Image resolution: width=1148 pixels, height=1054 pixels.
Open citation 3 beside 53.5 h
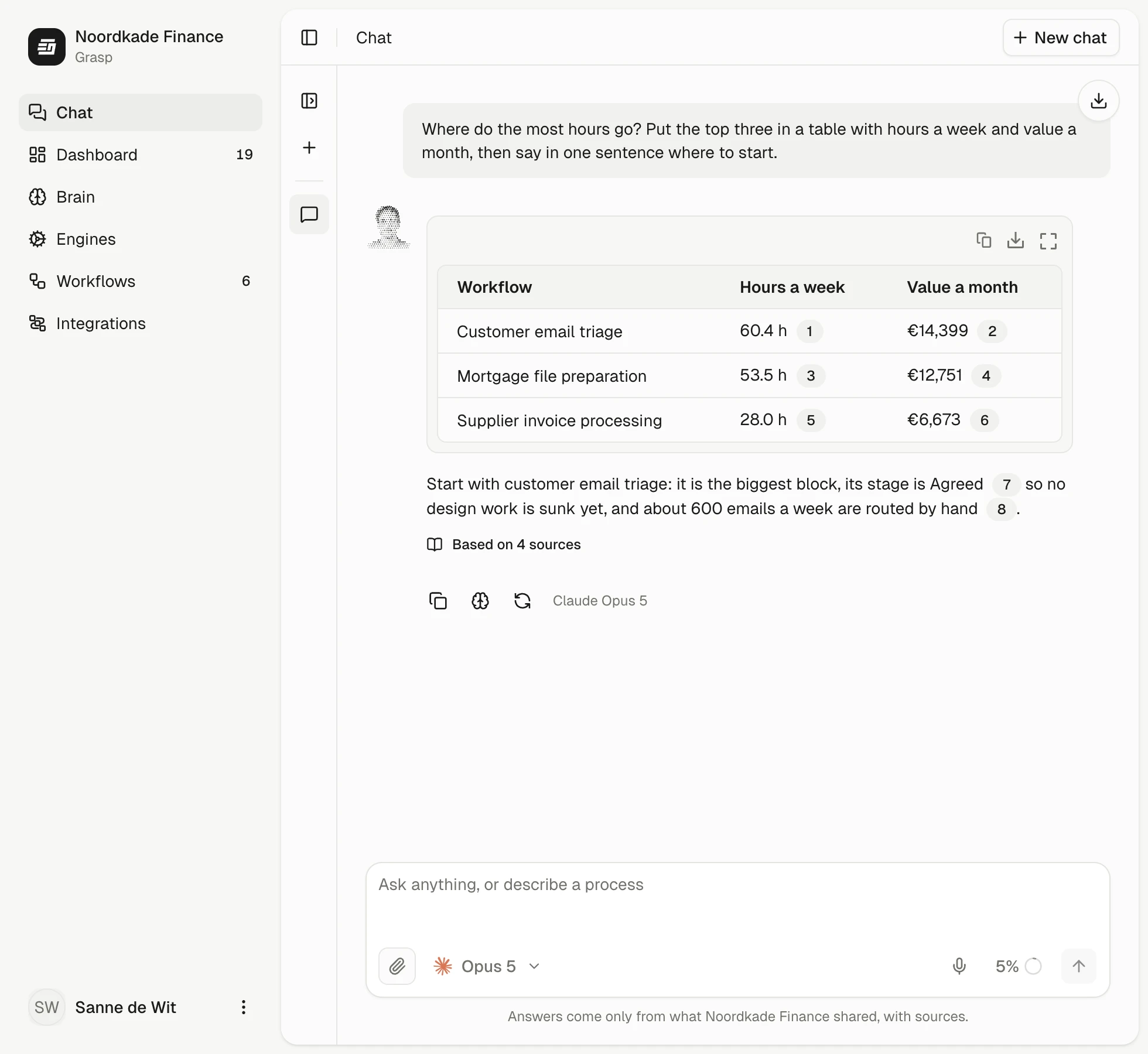pyautogui.click(x=811, y=376)
